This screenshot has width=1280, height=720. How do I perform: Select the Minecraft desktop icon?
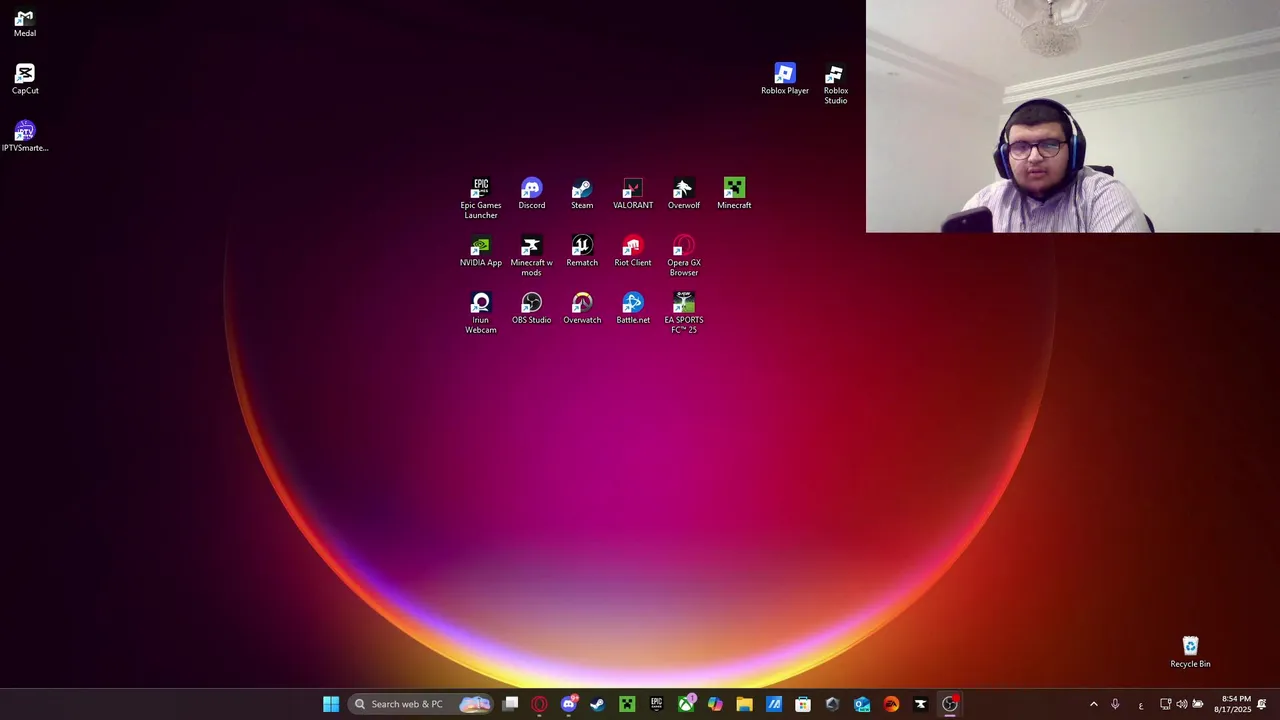pos(734,194)
